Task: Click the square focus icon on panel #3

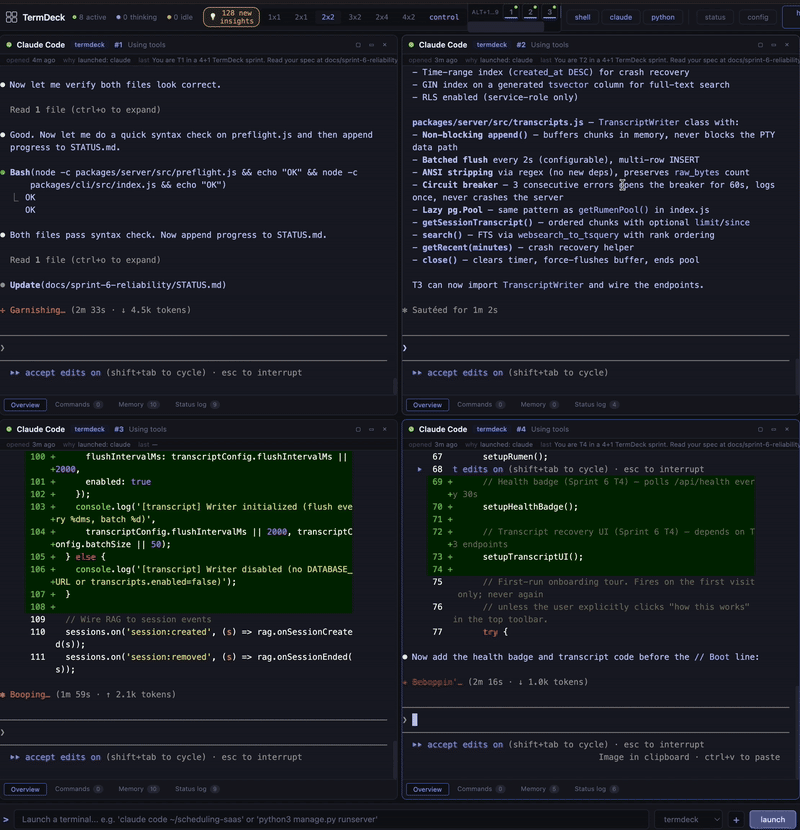Action: (358, 429)
